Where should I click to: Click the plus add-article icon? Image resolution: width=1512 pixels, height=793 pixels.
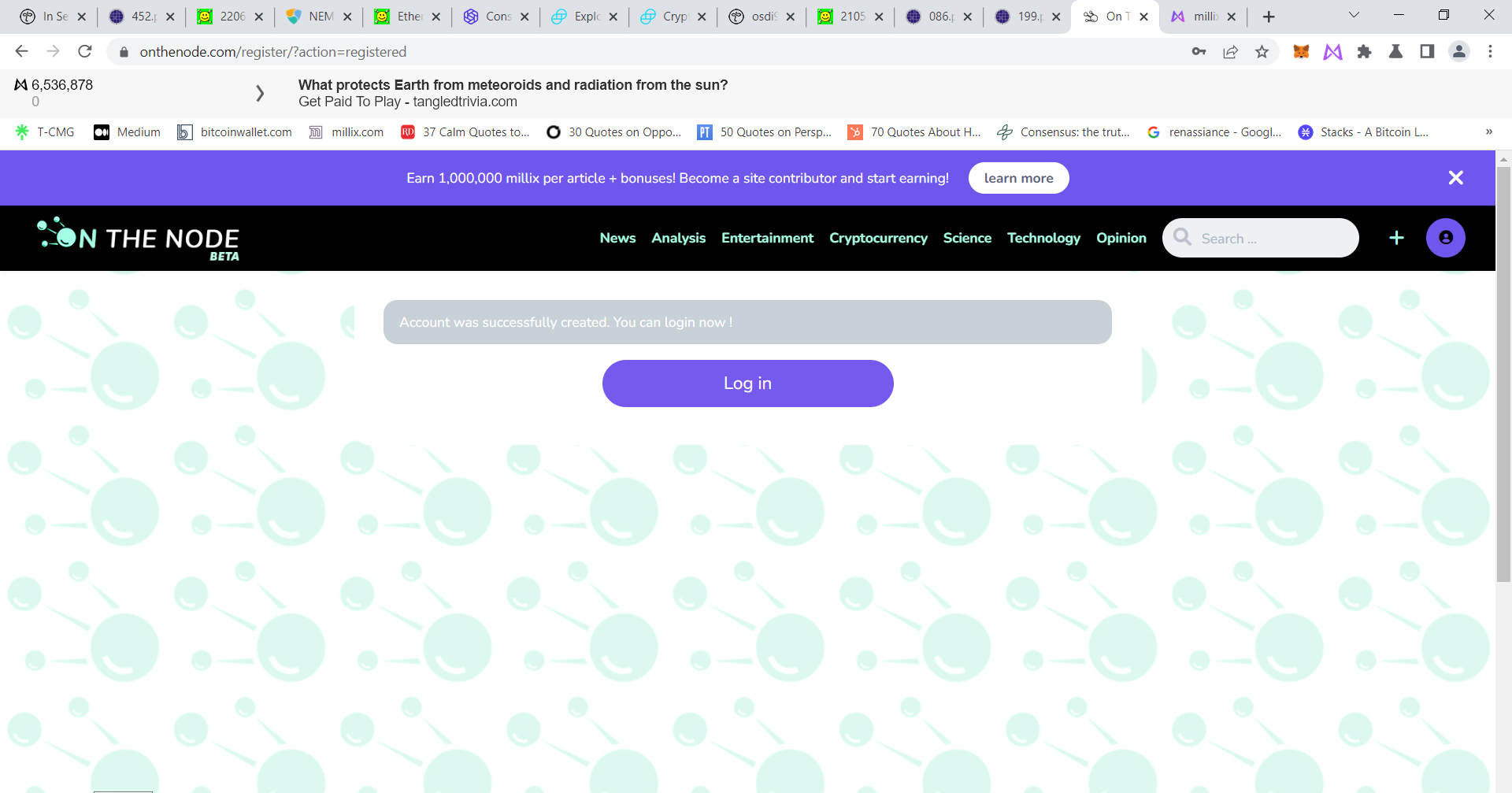[x=1396, y=238]
